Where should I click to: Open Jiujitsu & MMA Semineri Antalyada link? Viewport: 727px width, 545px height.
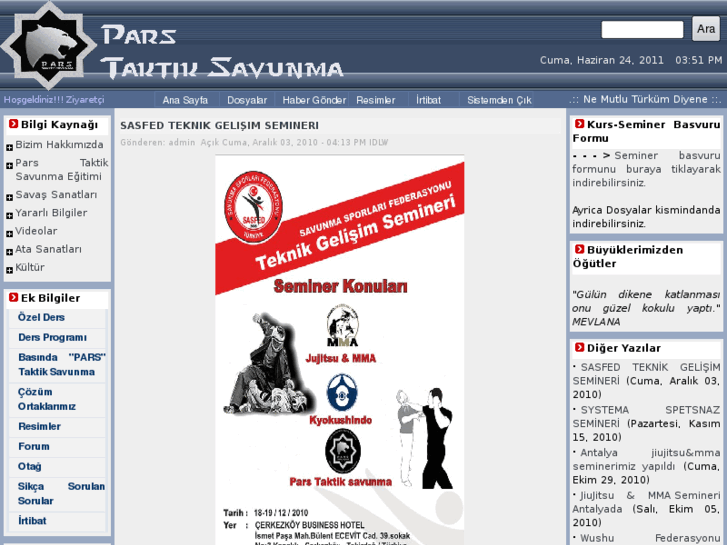point(646,502)
